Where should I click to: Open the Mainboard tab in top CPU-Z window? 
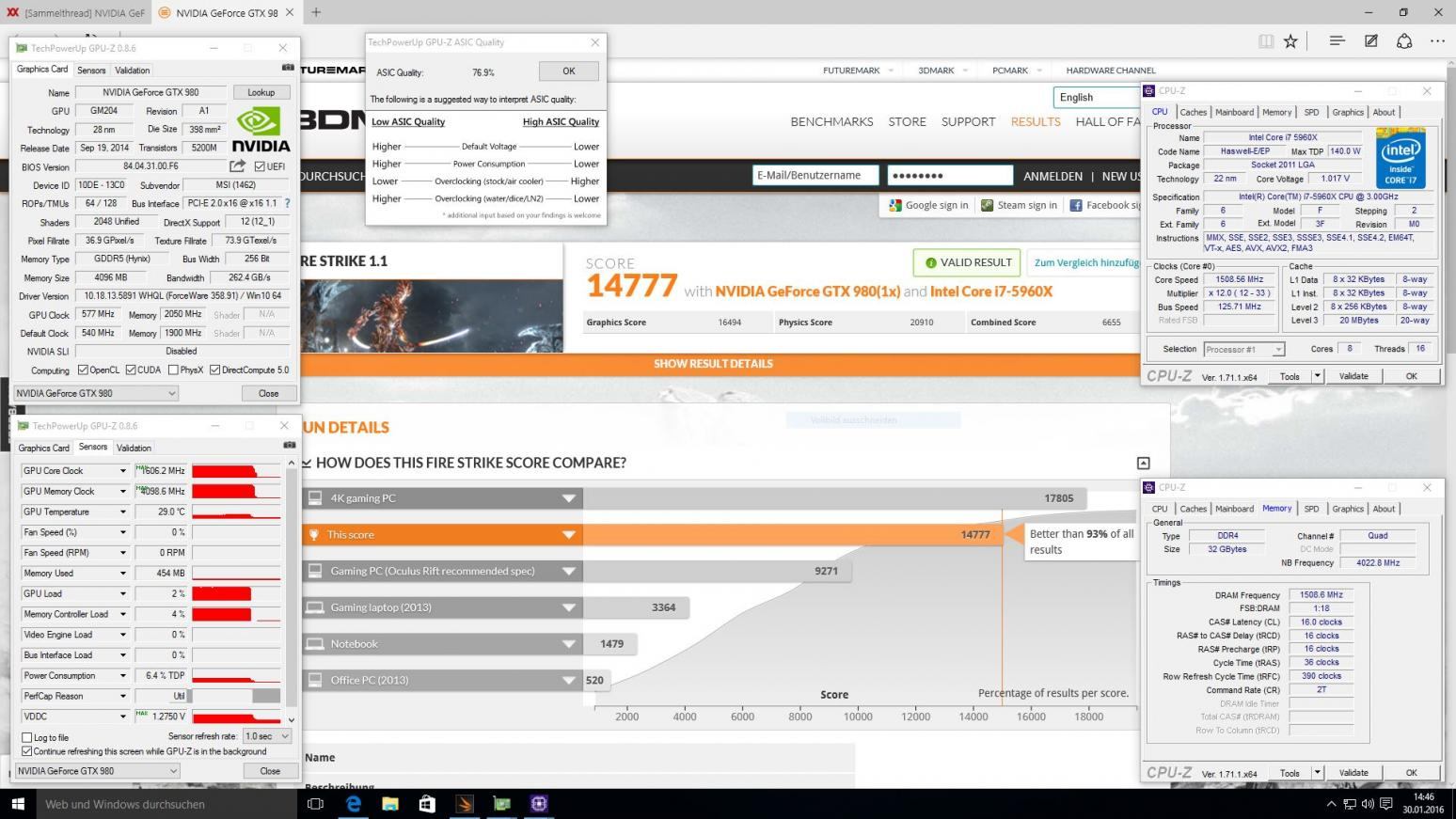click(x=1234, y=112)
